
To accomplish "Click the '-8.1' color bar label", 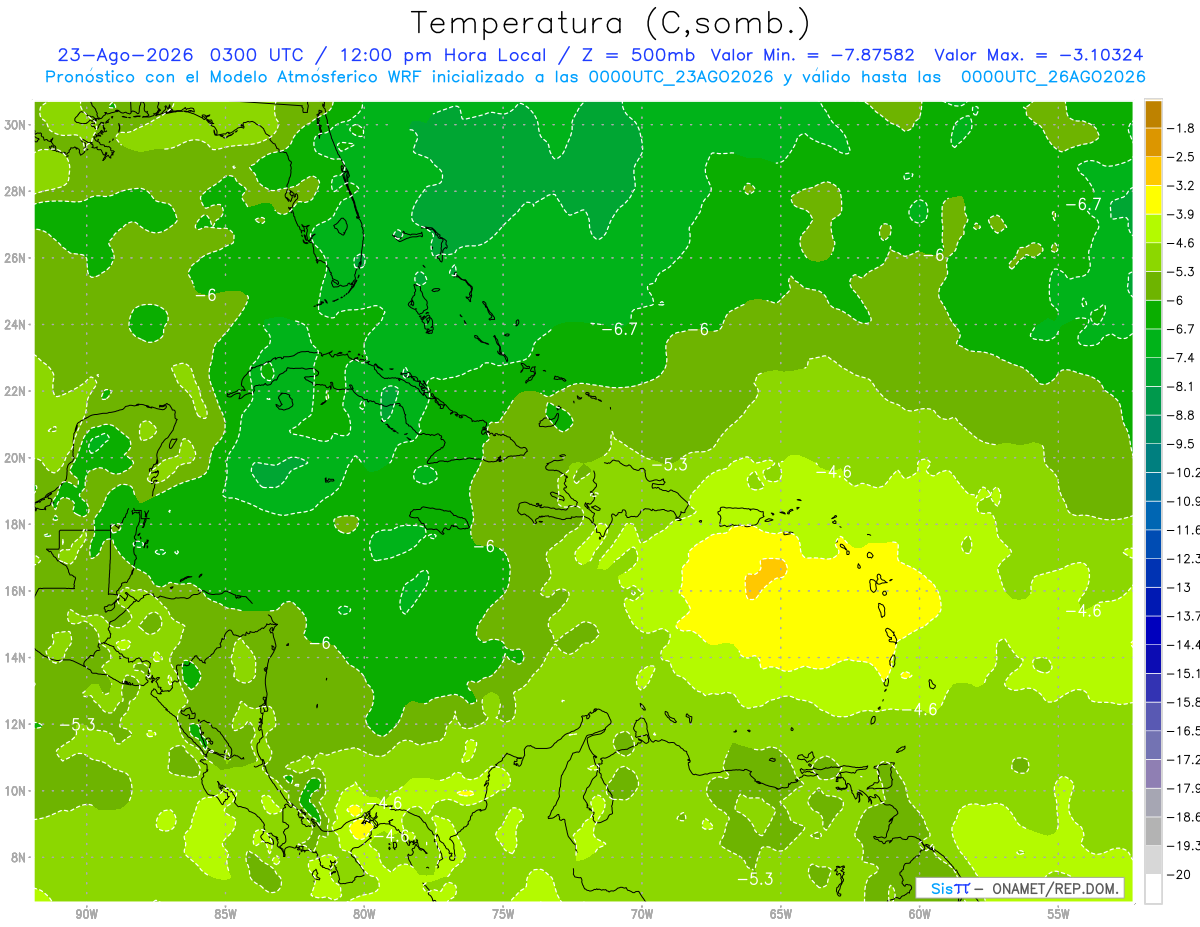I will (x=1182, y=386).
